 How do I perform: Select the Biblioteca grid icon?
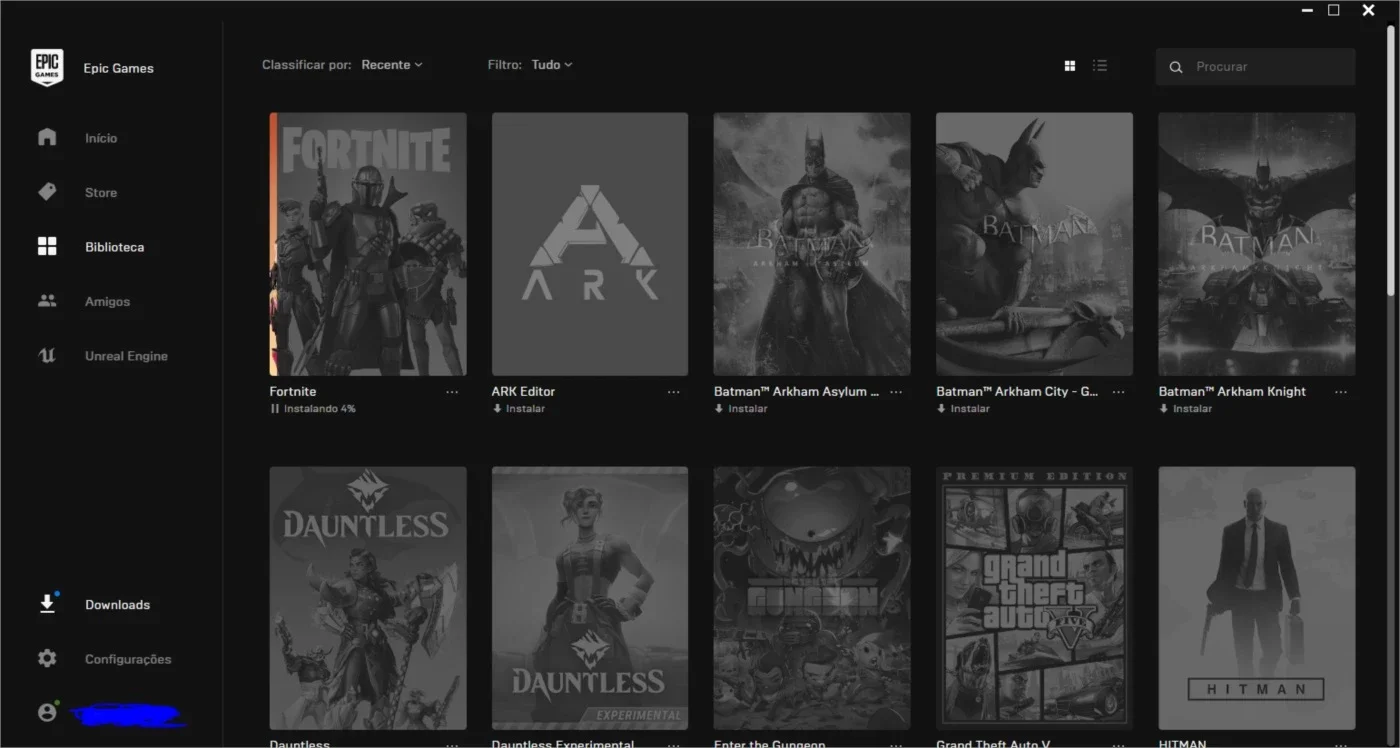[x=47, y=246]
